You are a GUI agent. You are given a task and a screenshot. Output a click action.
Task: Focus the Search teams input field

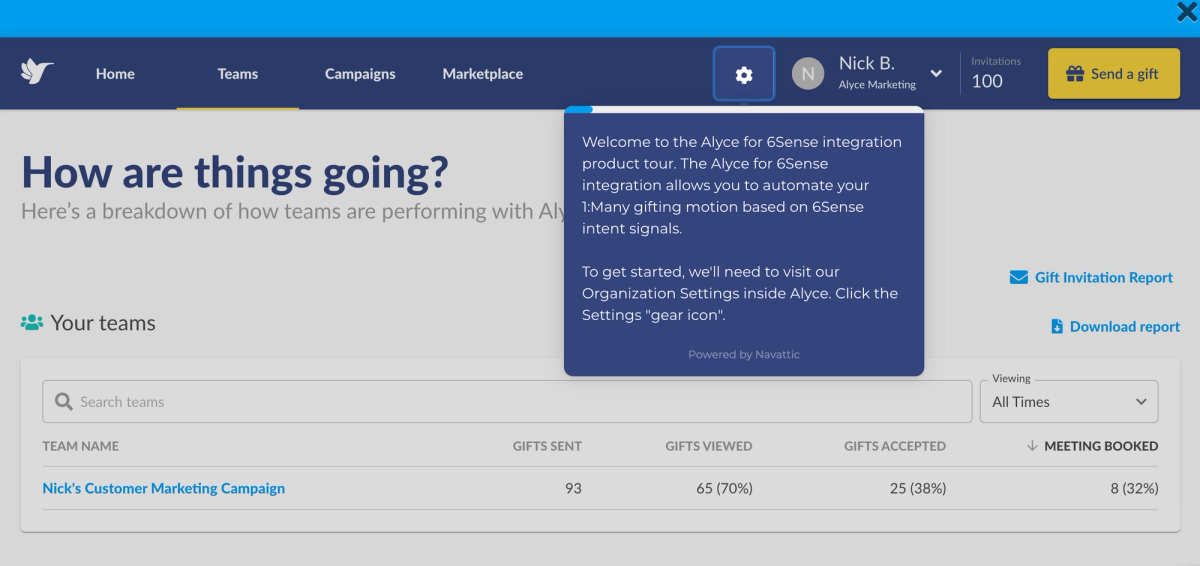(x=507, y=402)
